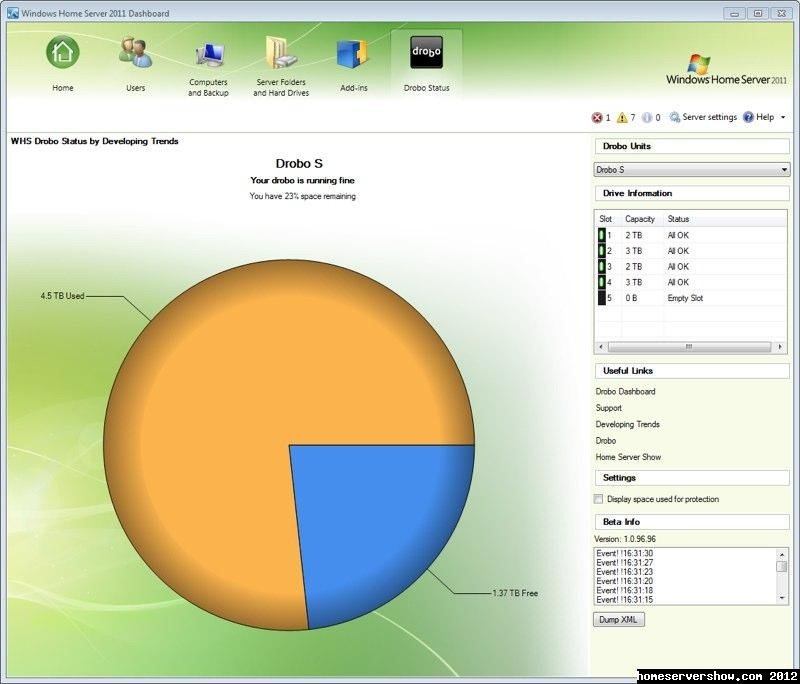Open the Support link
This screenshot has height=684, width=800.
click(x=609, y=408)
